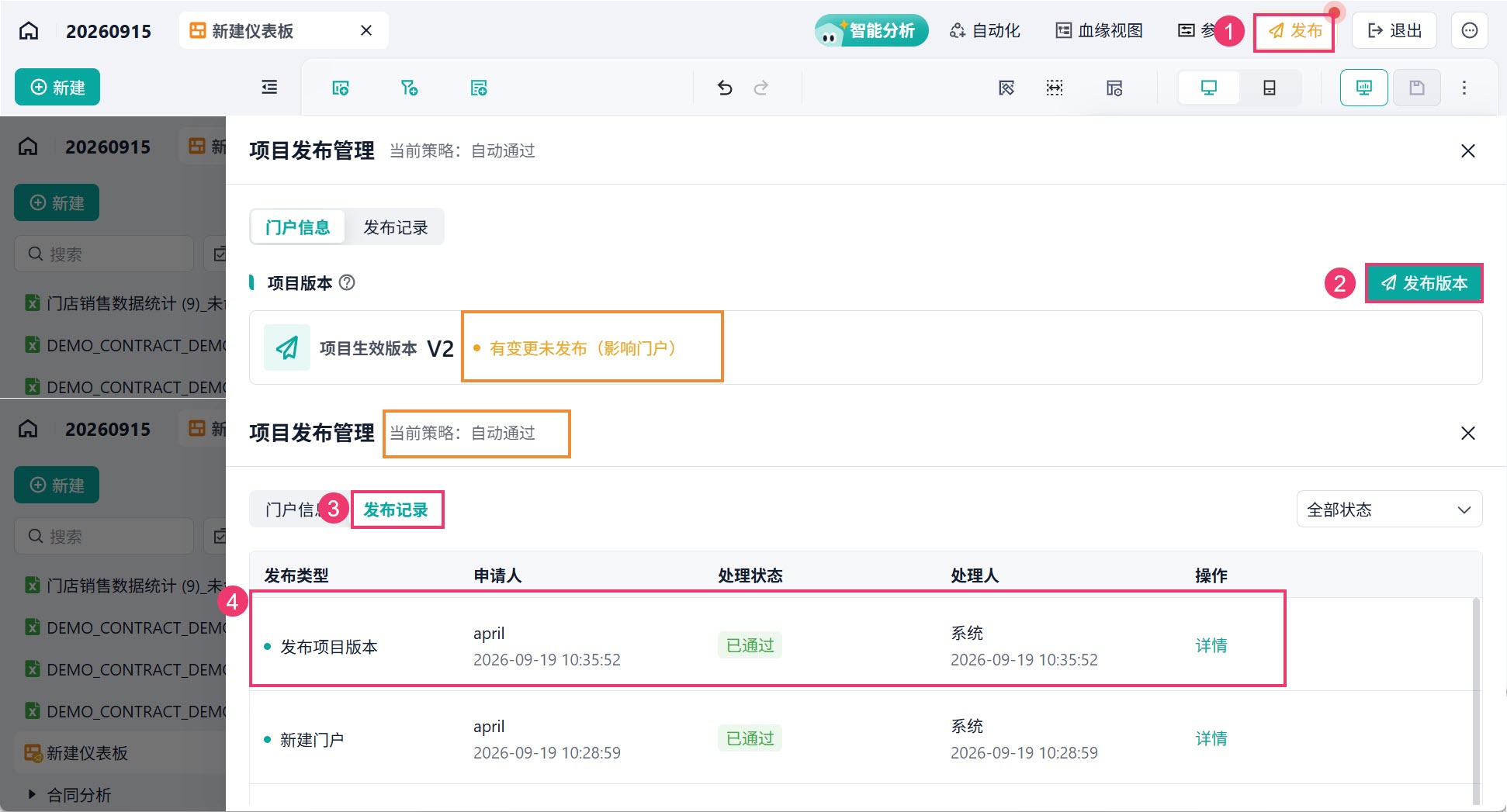This screenshot has width=1507, height=812.
Task: Click the home icon beside 20260915
Action: (29, 31)
